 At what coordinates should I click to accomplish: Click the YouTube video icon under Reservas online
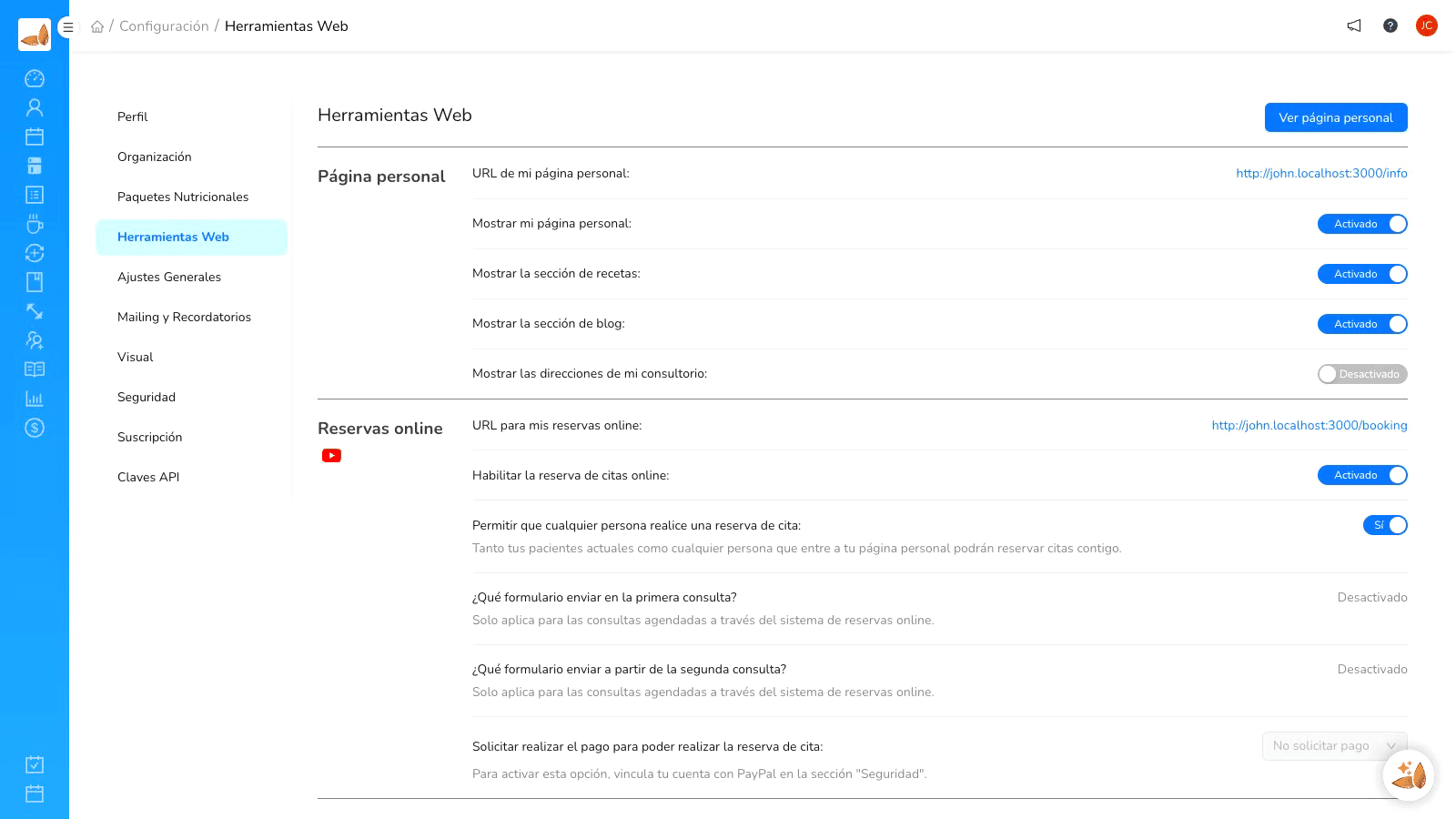[331, 456]
